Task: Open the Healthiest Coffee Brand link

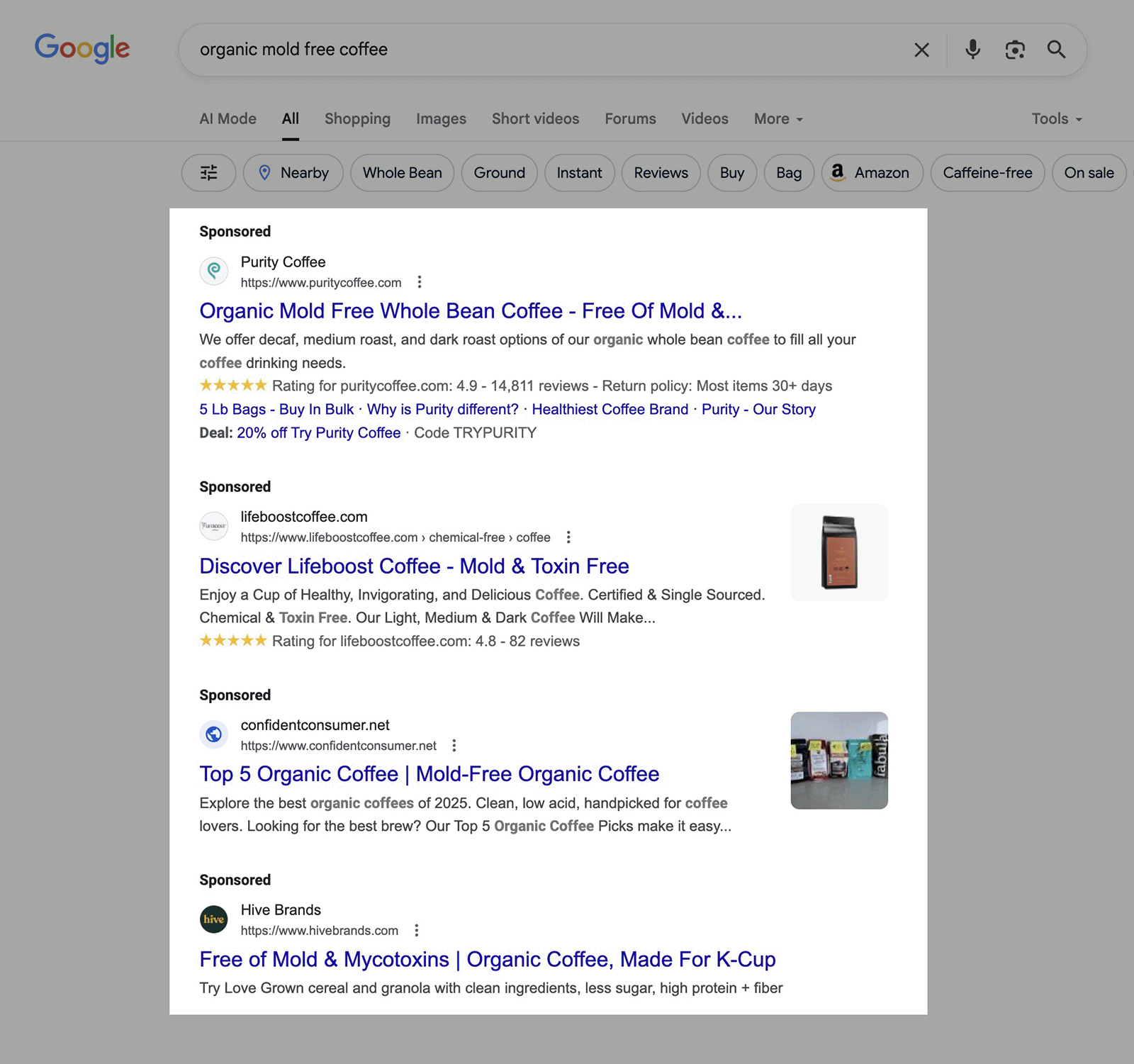Action: [x=610, y=409]
